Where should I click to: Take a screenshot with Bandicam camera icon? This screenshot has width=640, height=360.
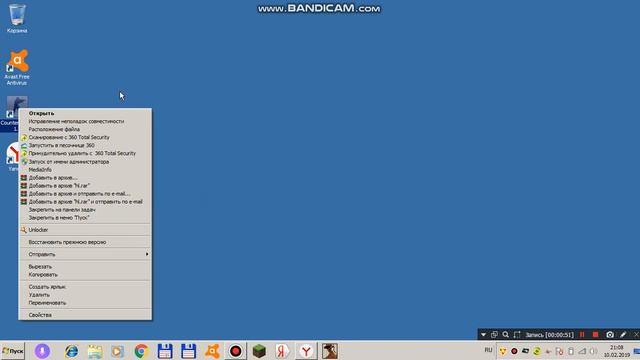610,335
